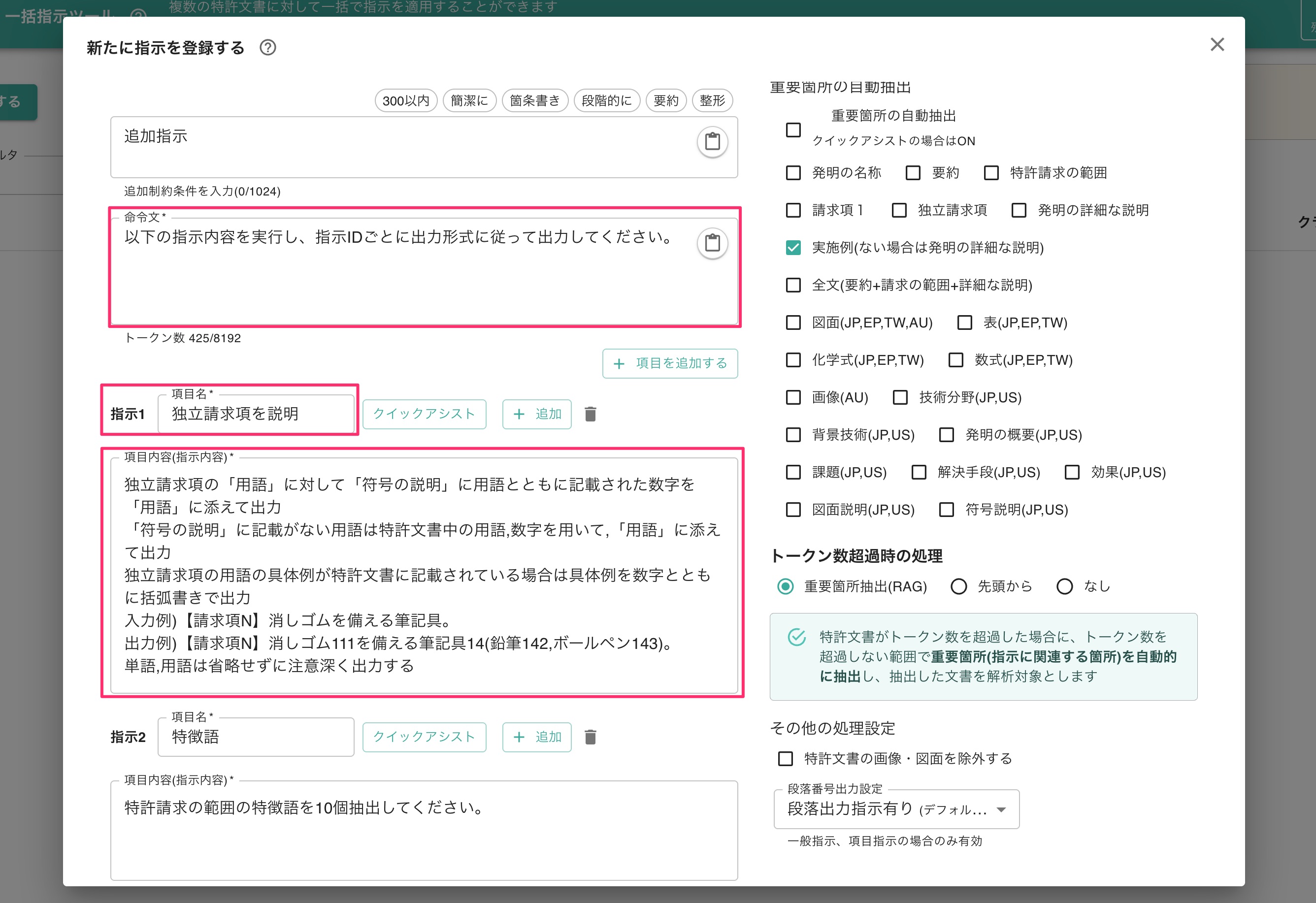Uncheck the 実施例 checkbox
This screenshot has width=1316, height=903.
793,247
